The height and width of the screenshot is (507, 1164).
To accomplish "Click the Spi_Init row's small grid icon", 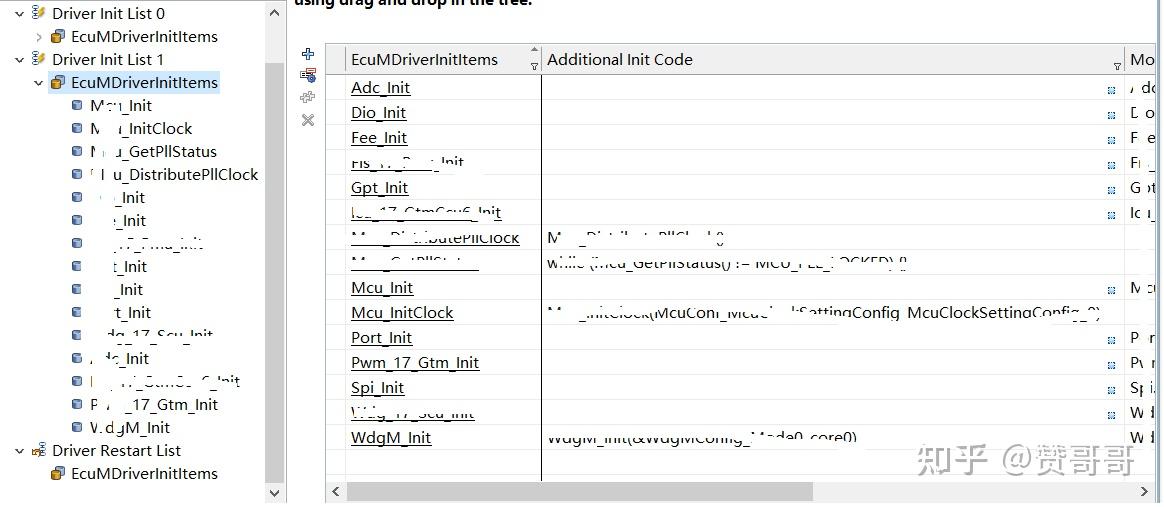I will coord(1111,389).
